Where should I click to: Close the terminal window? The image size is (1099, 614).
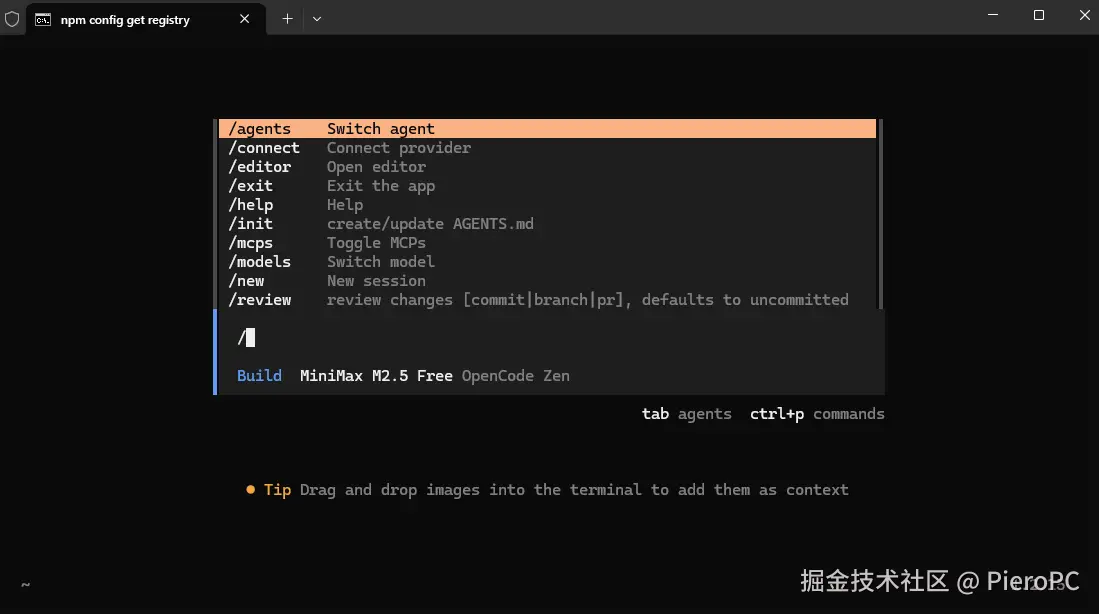point(1084,15)
